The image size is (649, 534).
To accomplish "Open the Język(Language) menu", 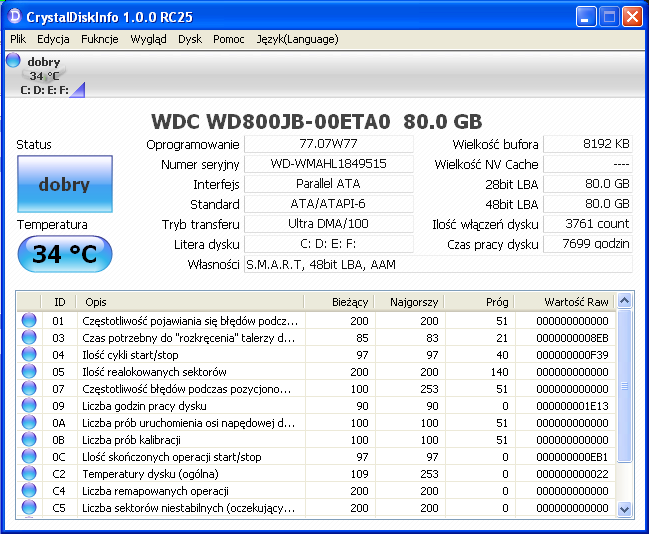I will click(x=297, y=39).
